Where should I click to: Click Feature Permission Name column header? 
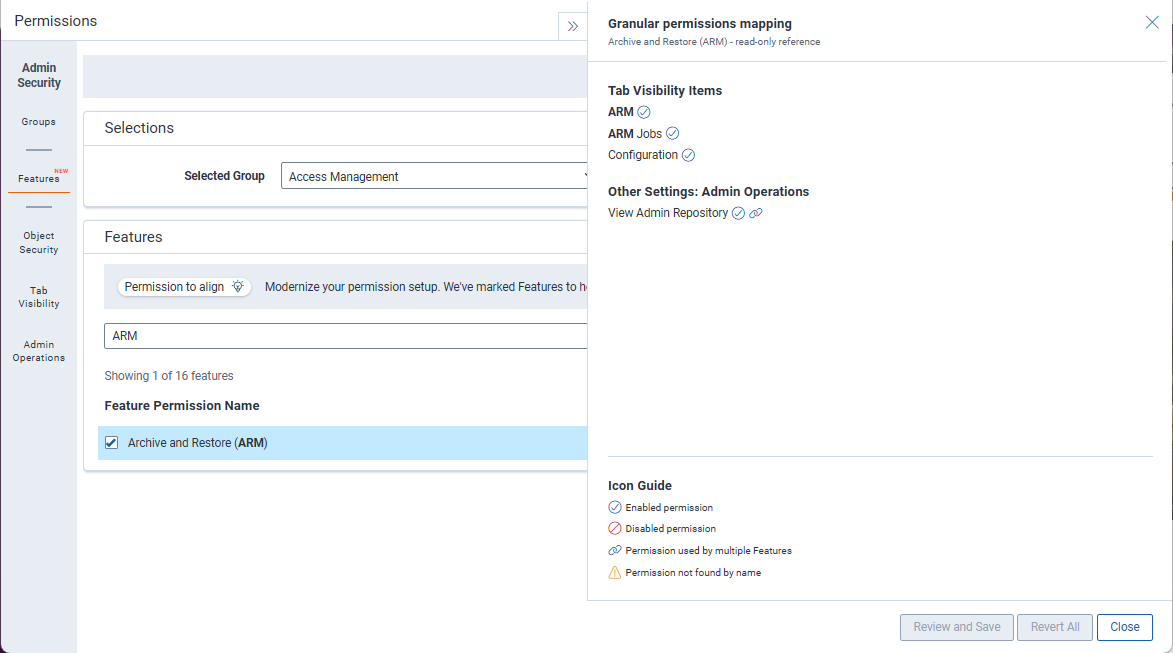click(x=182, y=405)
